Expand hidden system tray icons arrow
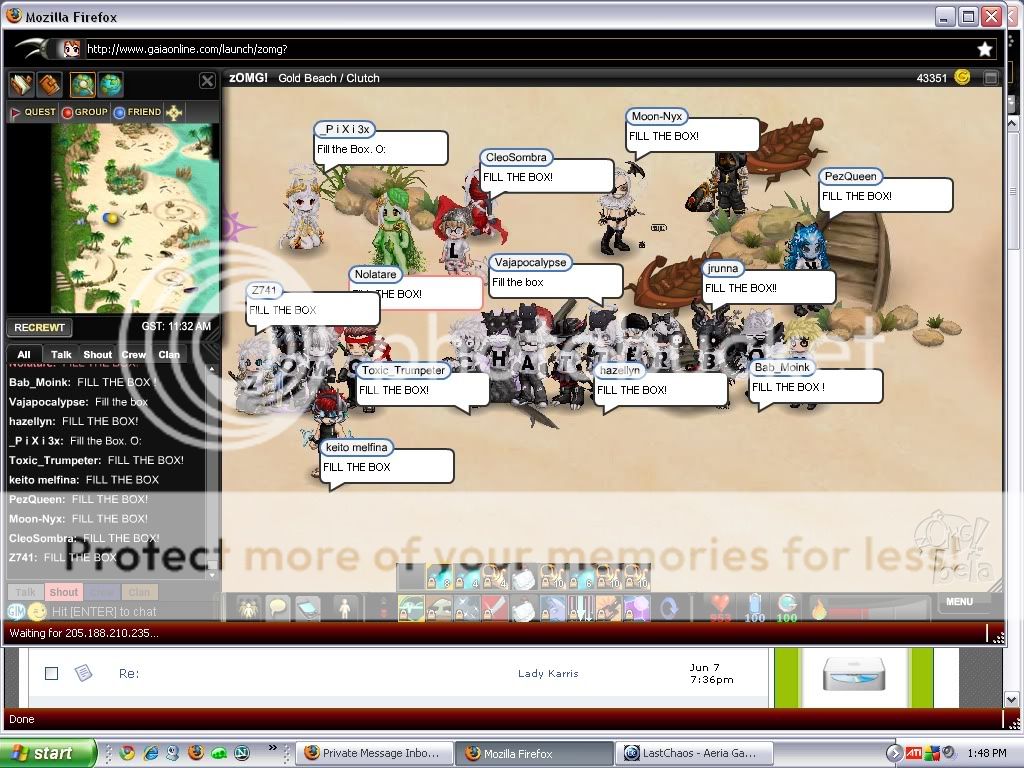The width and height of the screenshot is (1024, 768). (x=895, y=753)
